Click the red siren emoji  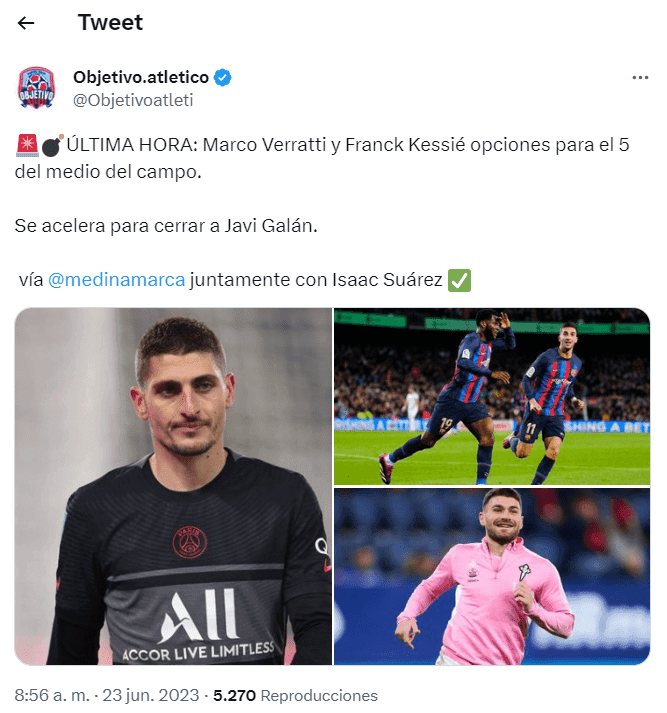27,146
